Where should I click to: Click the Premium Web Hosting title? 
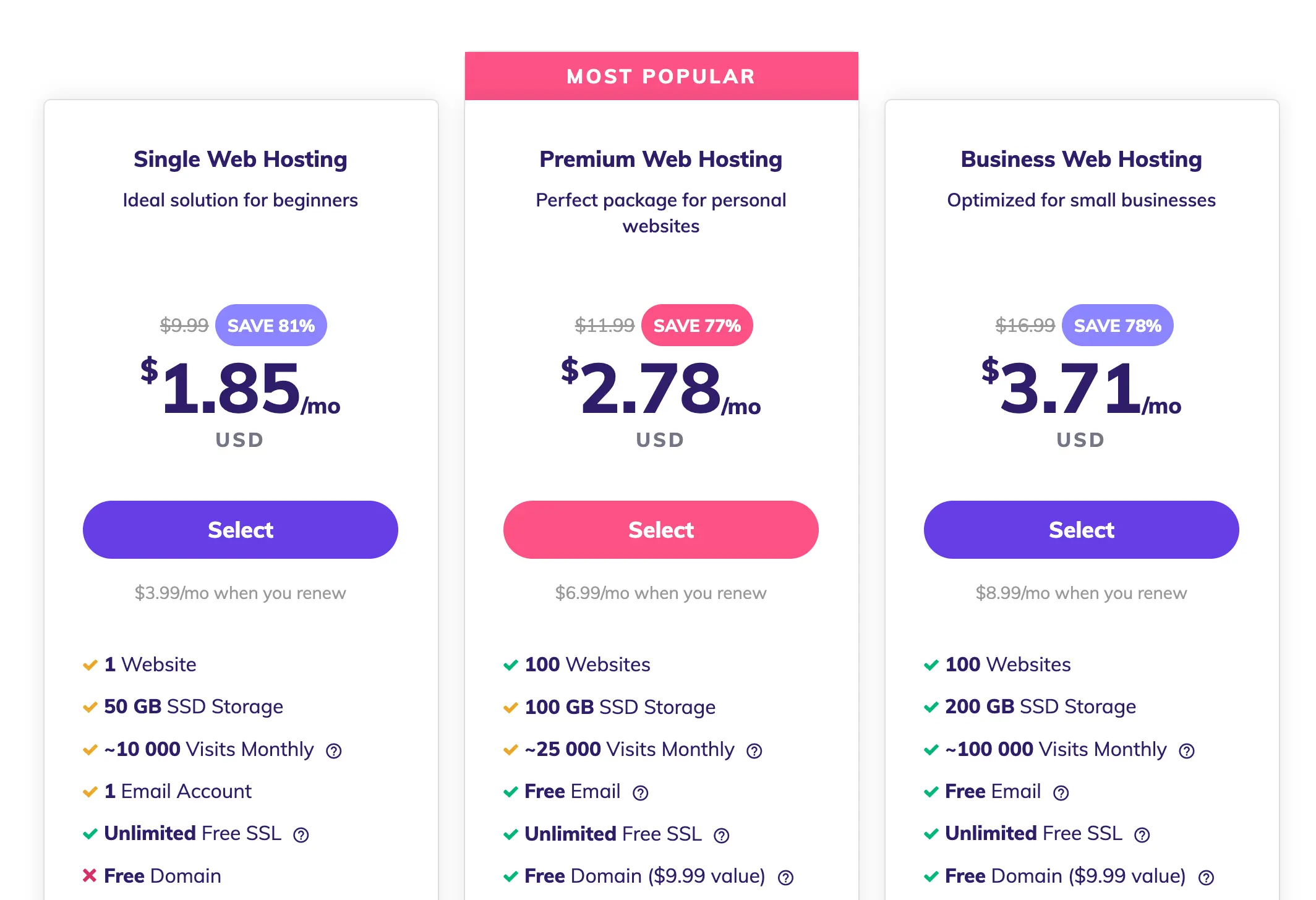point(661,159)
